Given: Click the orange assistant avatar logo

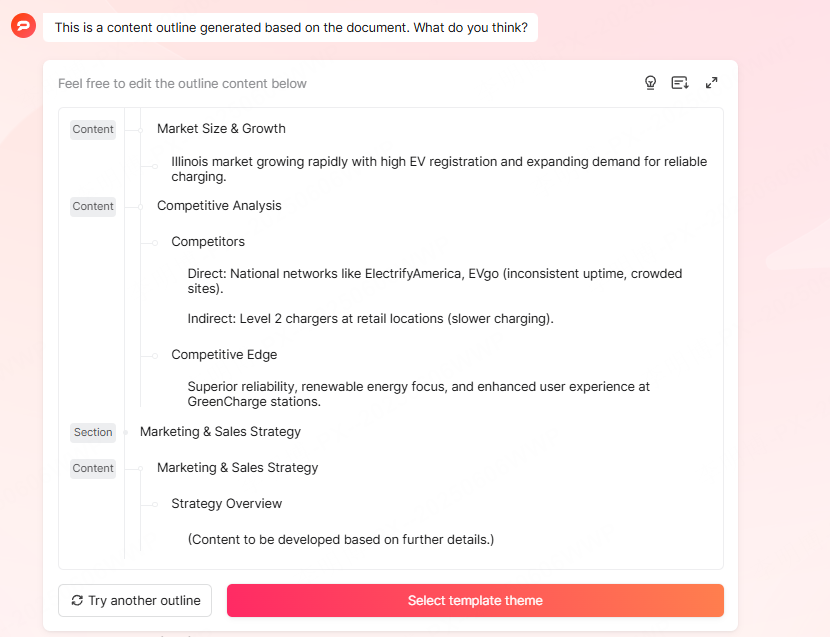Looking at the screenshot, I should pyautogui.click(x=22, y=26).
